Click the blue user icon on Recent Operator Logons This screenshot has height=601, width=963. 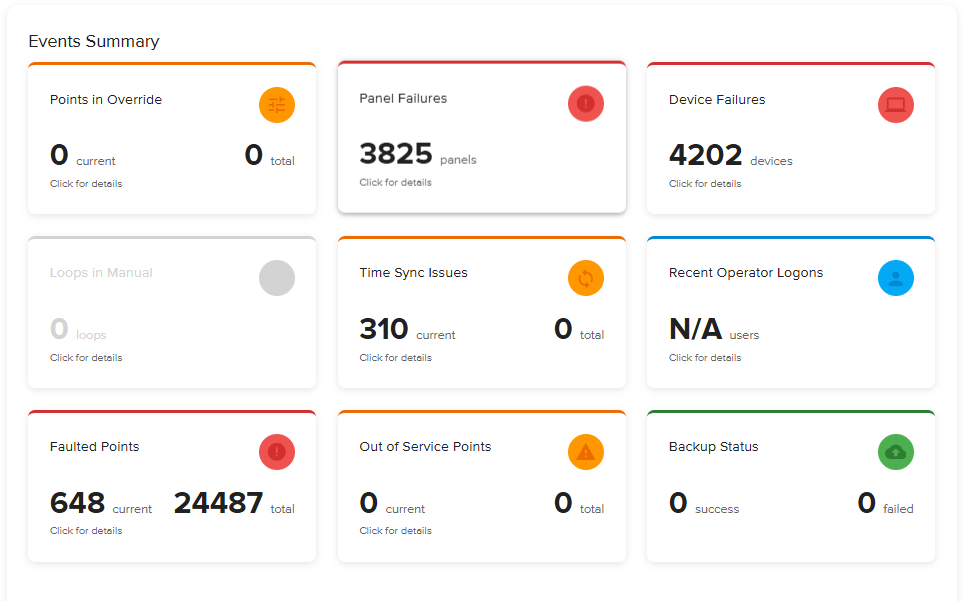tap(896, 278)
